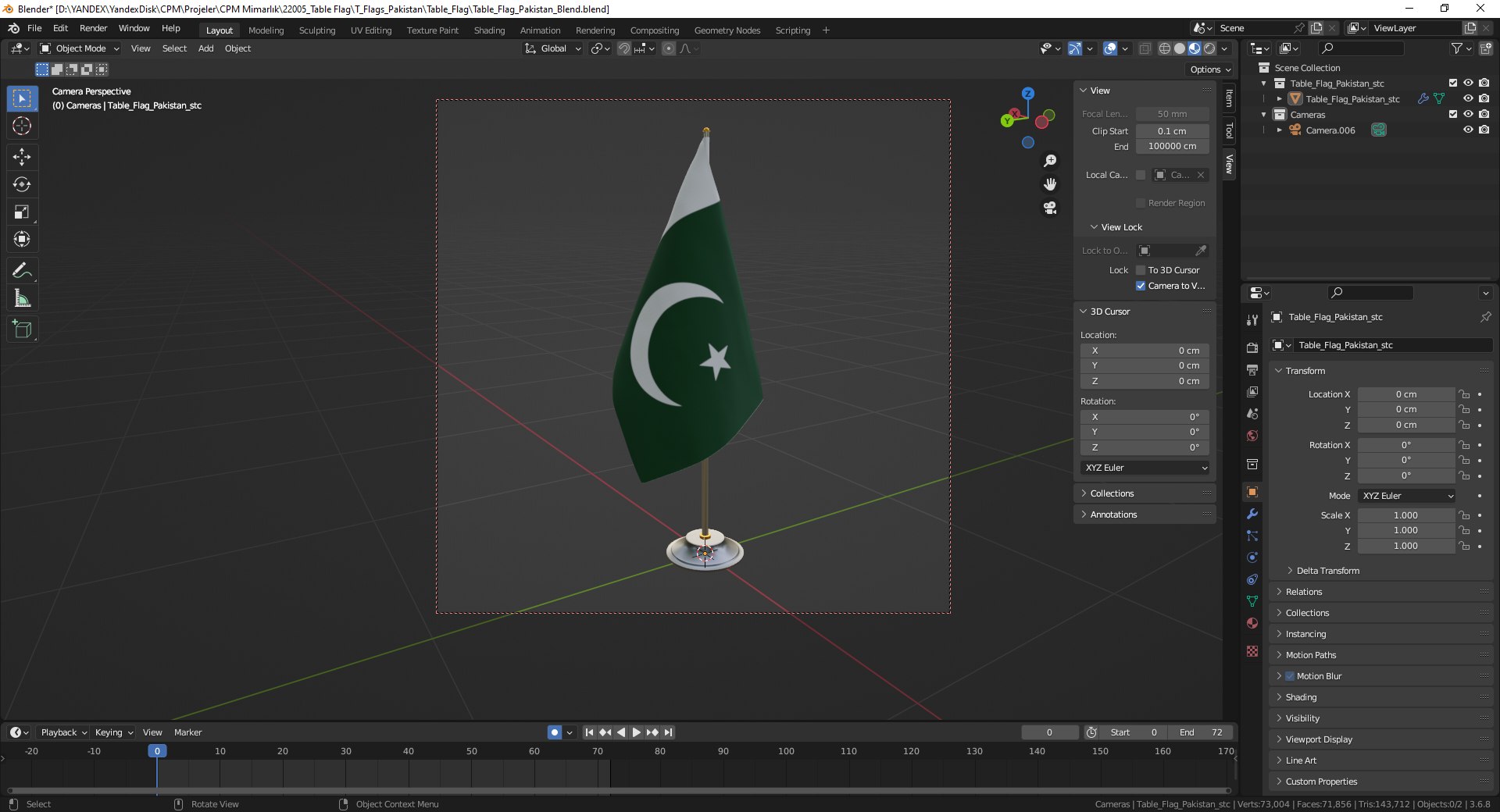Image resolution: width=1500 pixels, height=812 pixels.
Task: Open the Scene properties tab icon
Action: click(x=1252, y=414)
